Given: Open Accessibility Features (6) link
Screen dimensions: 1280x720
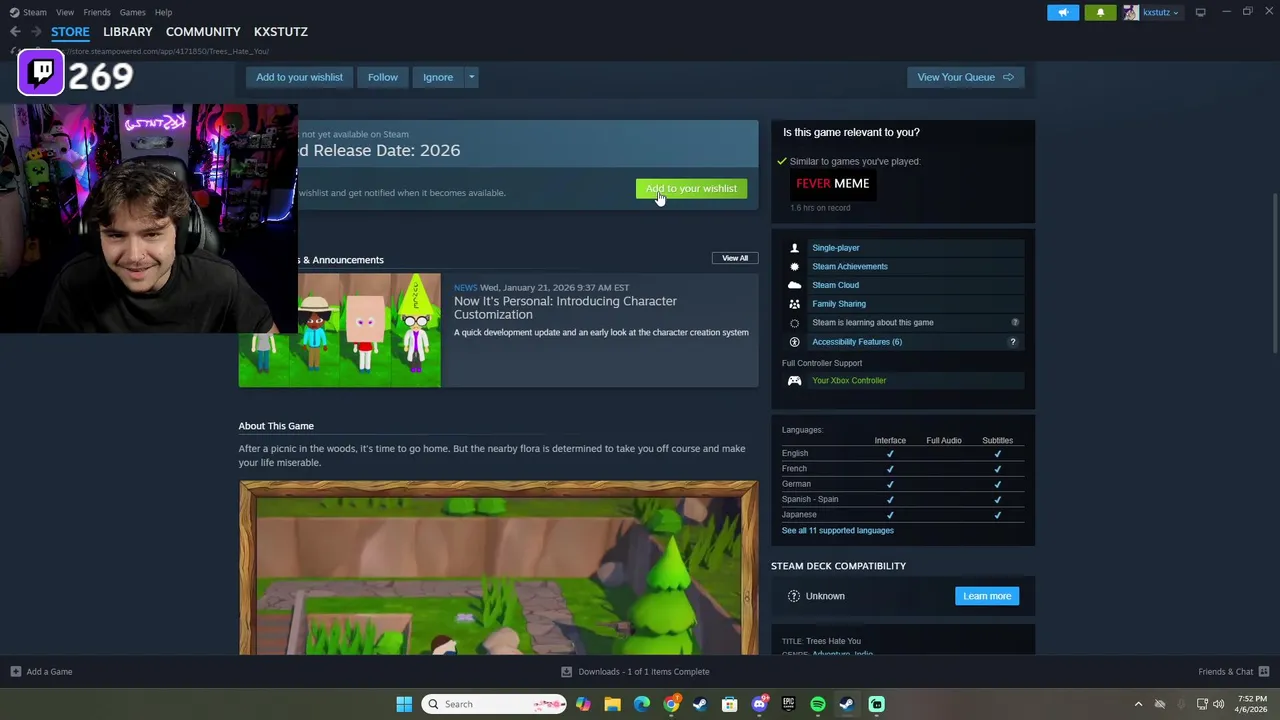Looking at the screenshot, I should tap(856, 342).
